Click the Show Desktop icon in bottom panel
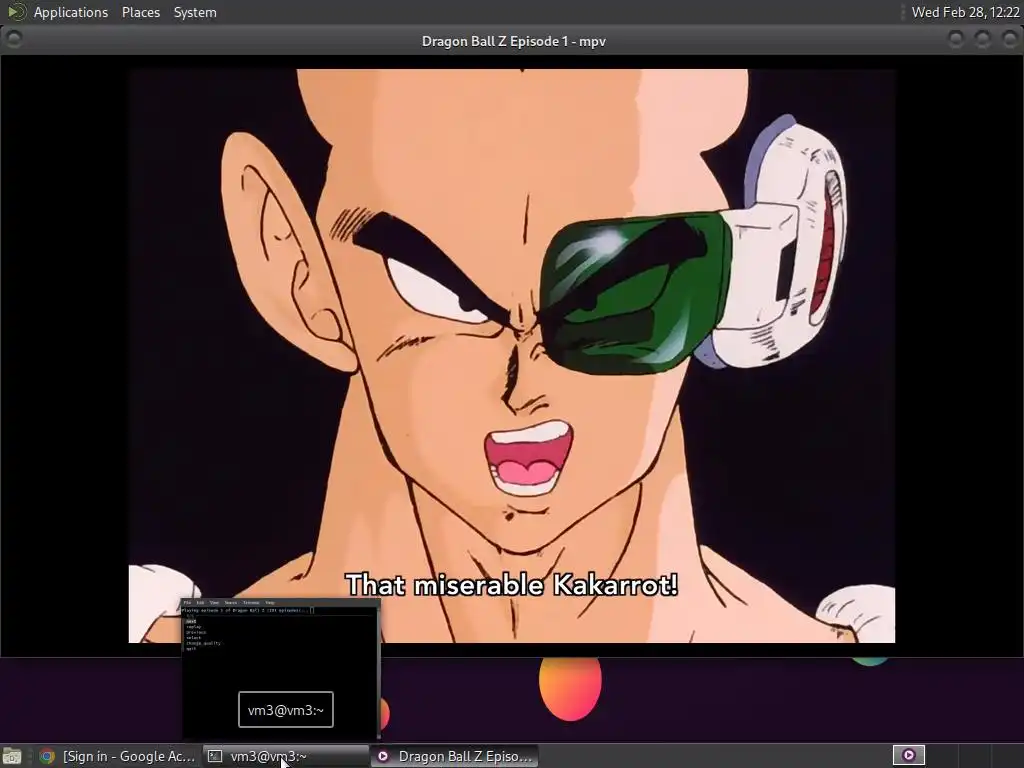Screen dimensions: 1024x768 [x=12, y=756]
